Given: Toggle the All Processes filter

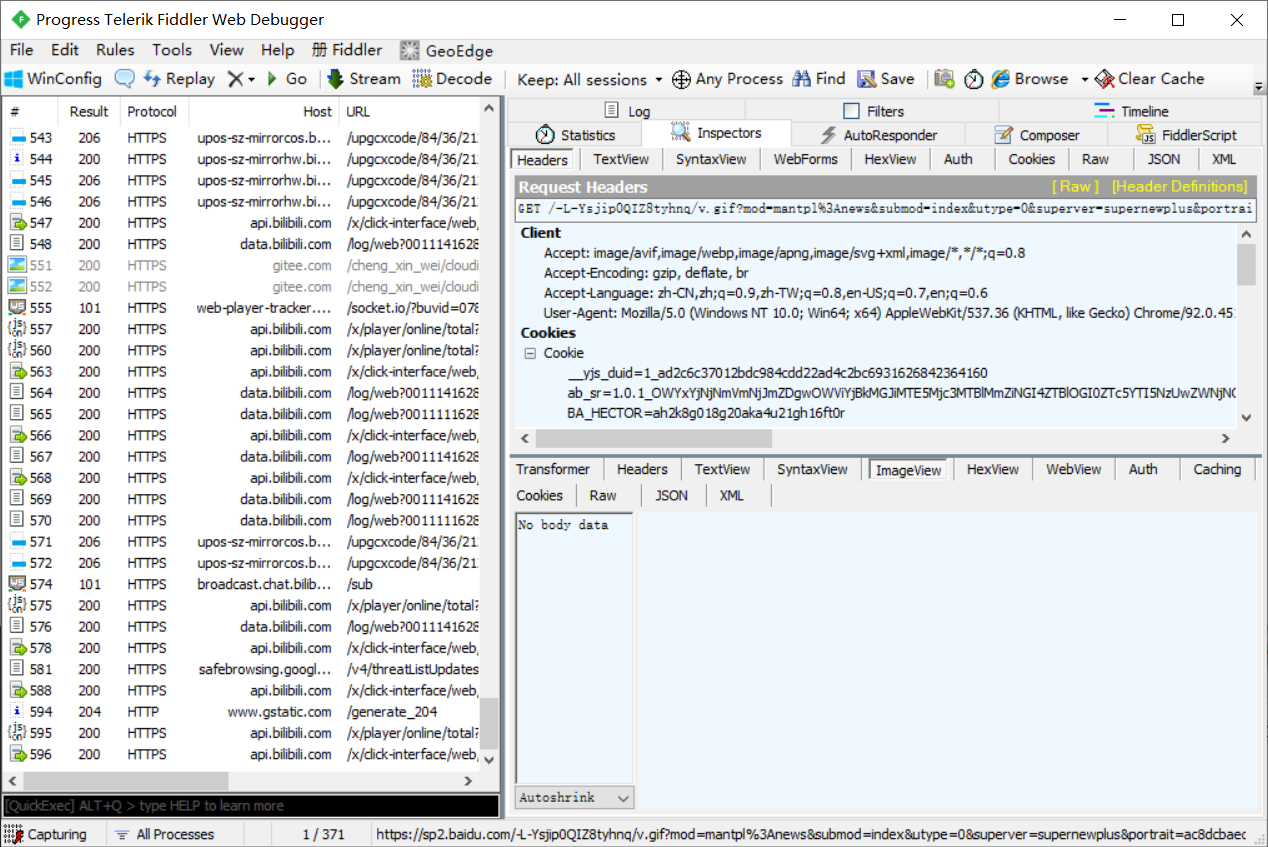Looking at the screenshot, I should pos(164,834).
